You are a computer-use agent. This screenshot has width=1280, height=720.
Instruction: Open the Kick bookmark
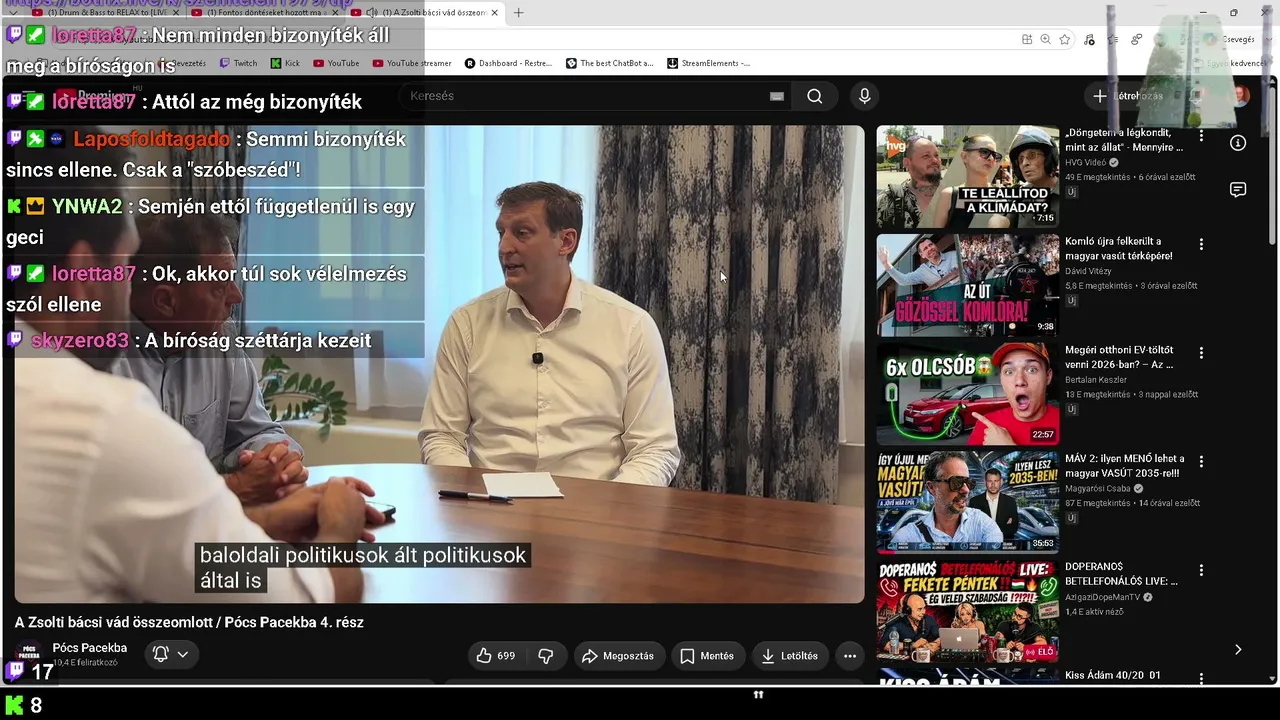click(285, 63)
